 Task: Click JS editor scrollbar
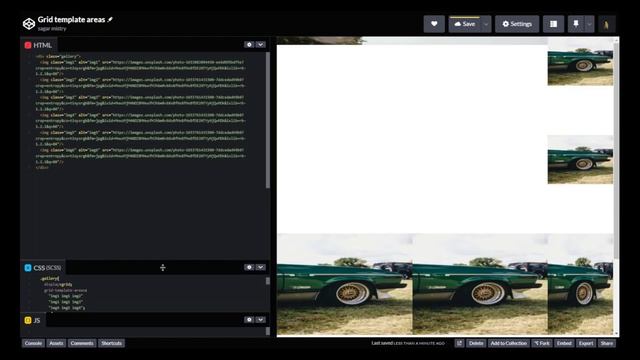pos(268,331)
